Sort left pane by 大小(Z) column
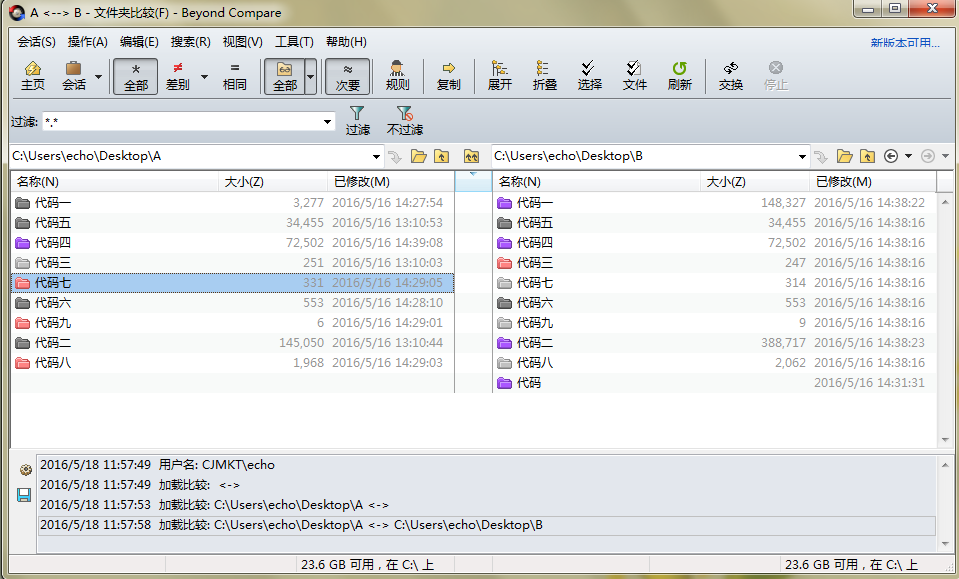 click(273, 182)
